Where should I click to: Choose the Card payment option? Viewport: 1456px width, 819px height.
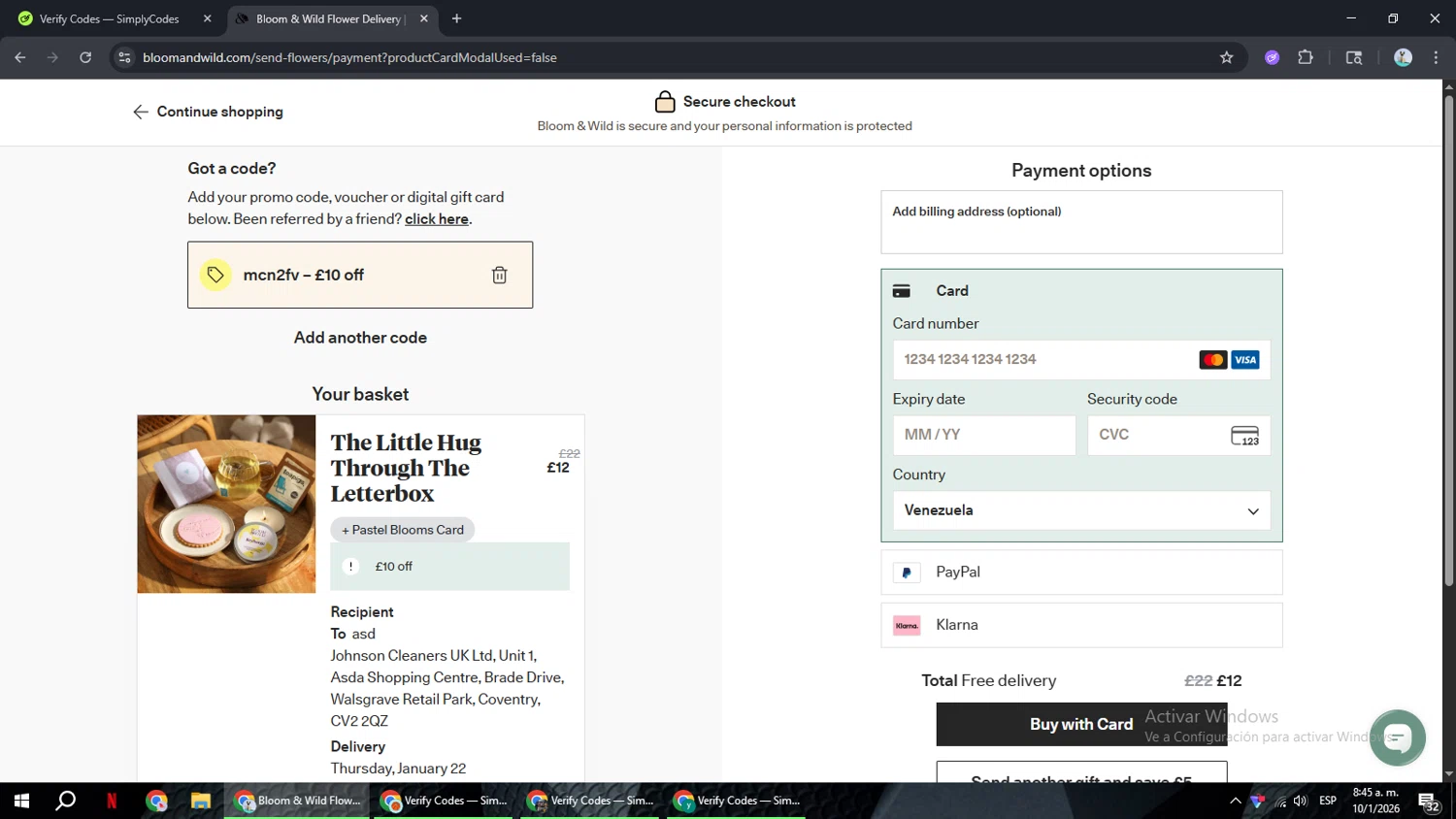pos(951,291)
